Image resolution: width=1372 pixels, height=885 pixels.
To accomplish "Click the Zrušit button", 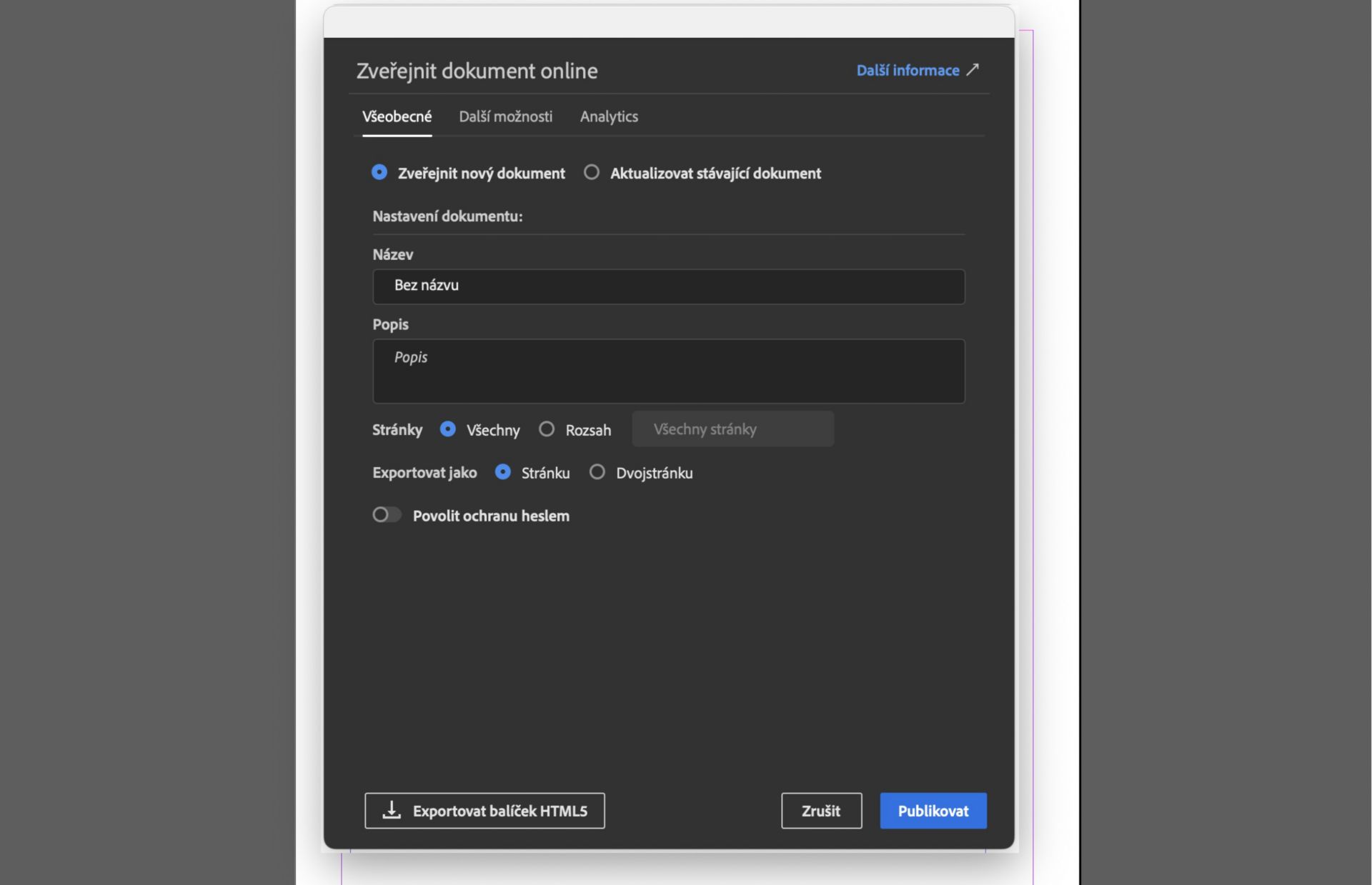I will pos(821,811).
